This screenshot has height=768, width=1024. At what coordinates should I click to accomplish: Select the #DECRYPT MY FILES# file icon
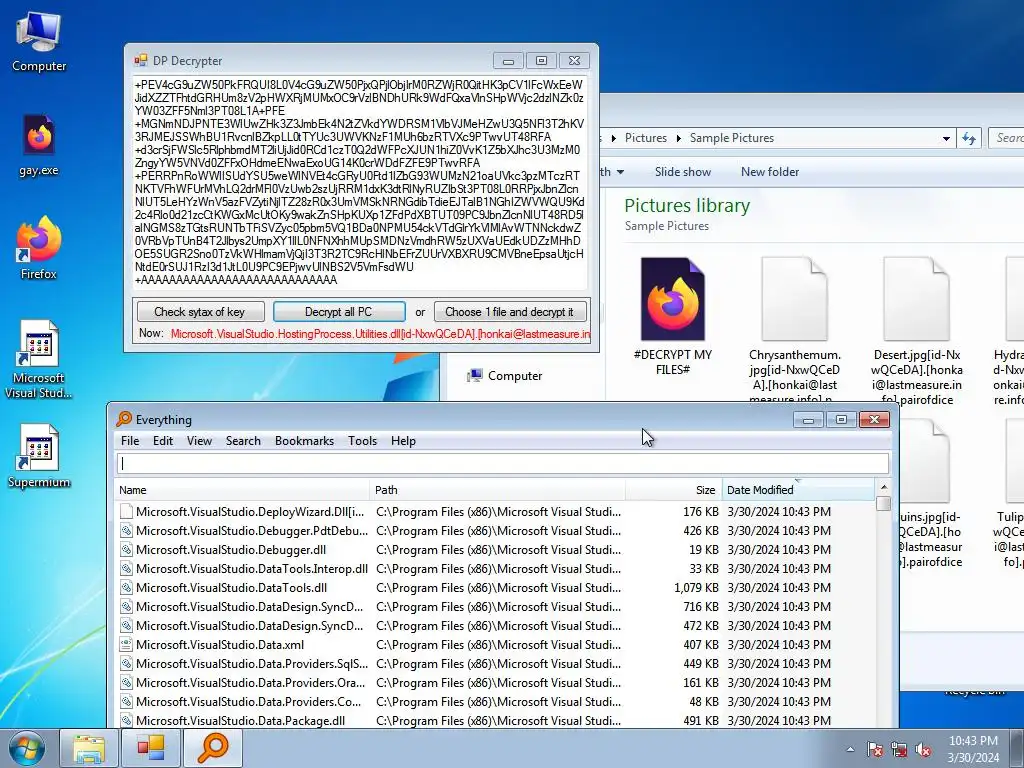(x=673, y=317)
